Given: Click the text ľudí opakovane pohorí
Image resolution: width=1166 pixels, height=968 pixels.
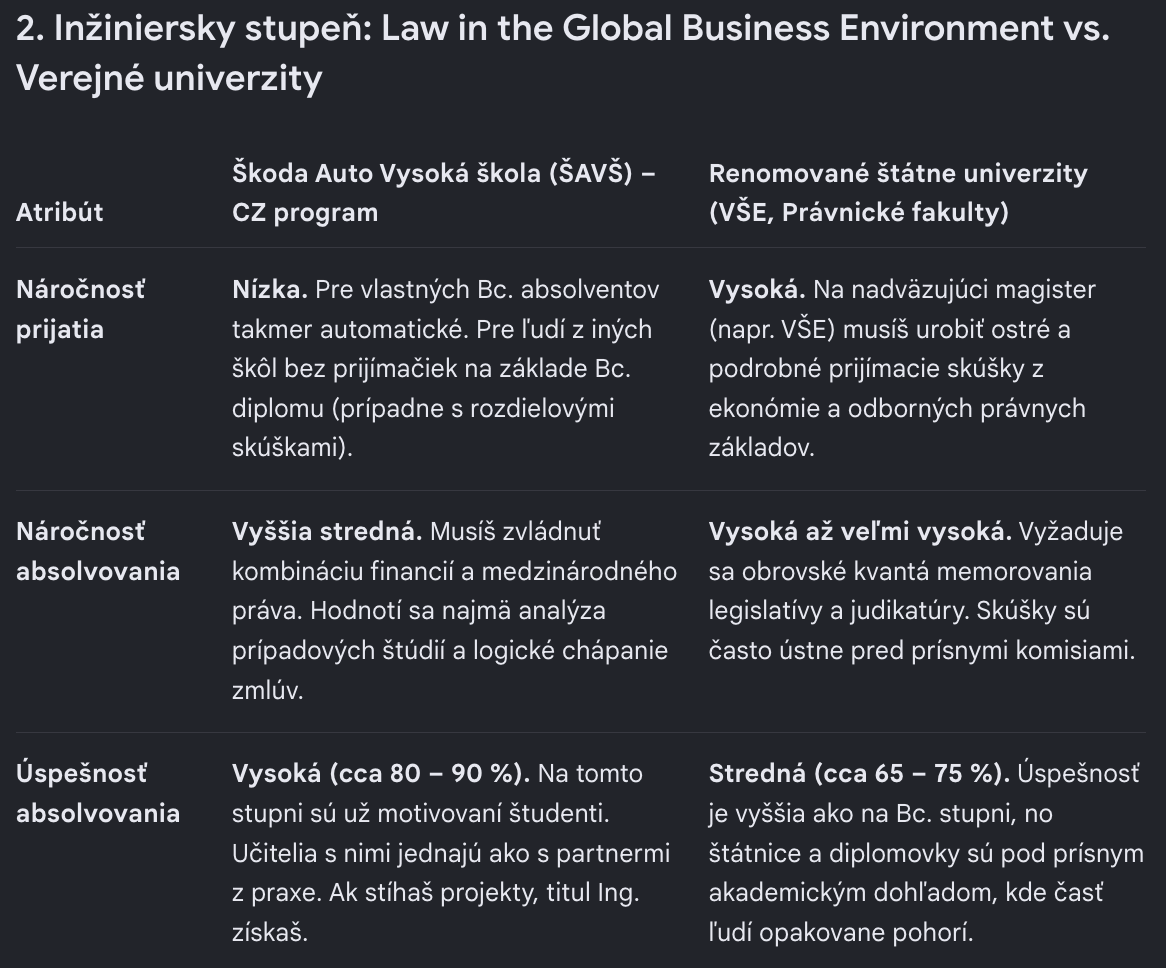Looking at the screenshot, I should point(840,932).
